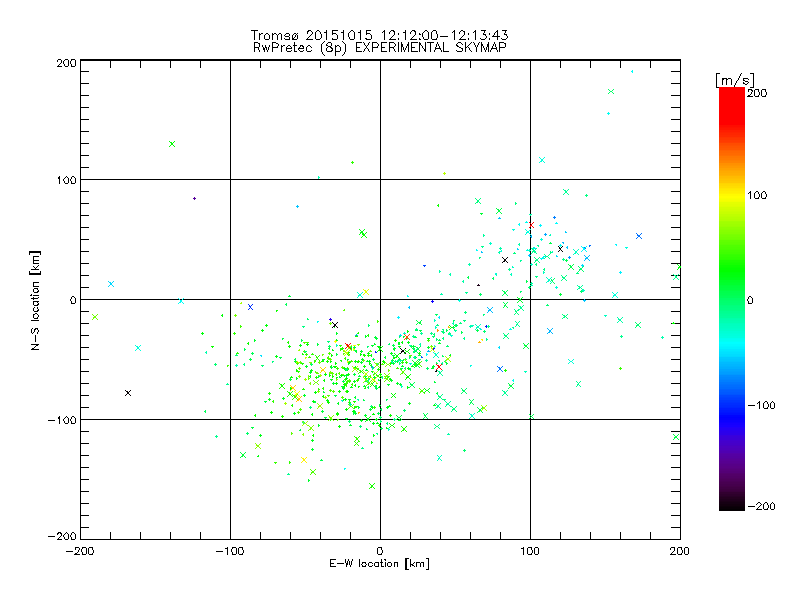Click the N-S axis tick label "-200"
Viewport: 800px width, 600px height.
62,536
